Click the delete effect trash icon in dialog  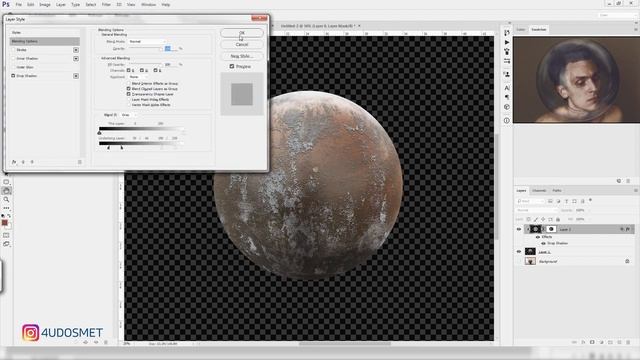pyautogui.click(x=80, y=162)
